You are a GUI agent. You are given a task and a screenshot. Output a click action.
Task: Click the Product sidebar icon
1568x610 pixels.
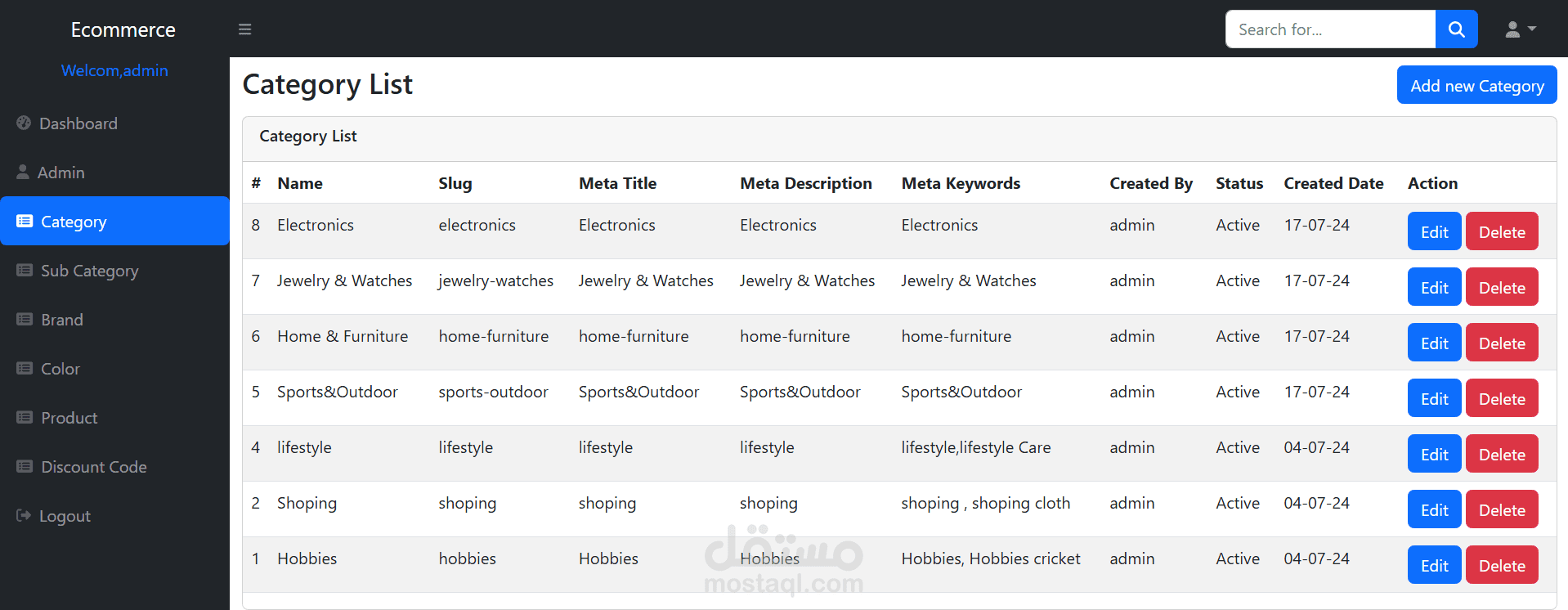tap(25, 418)
